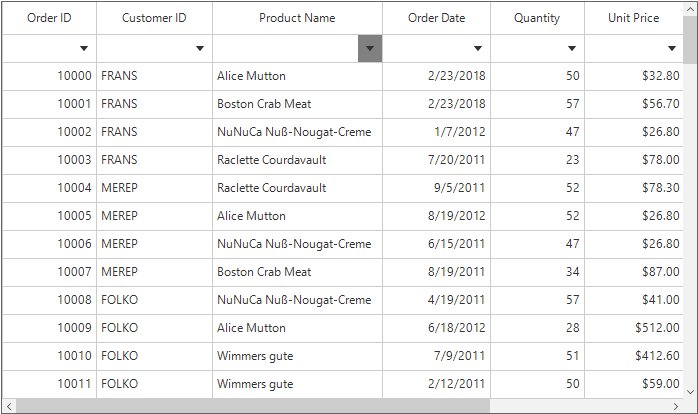
Task: Open the Customer ID filter dropdown
Action: point(200,49)
